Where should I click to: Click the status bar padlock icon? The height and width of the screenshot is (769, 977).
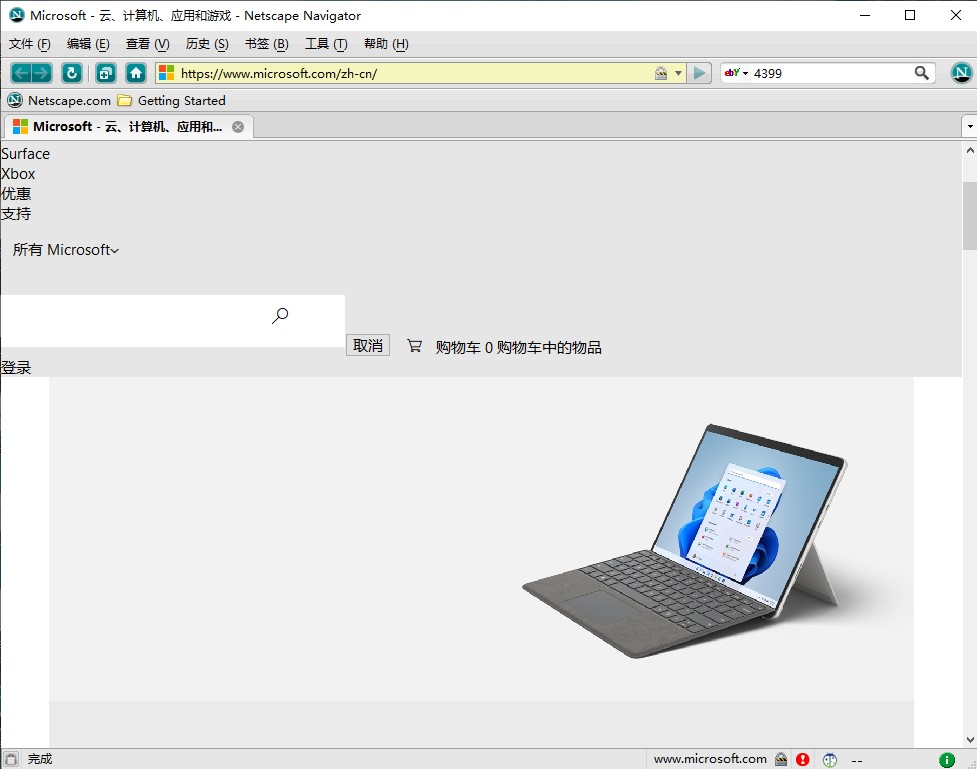click(x=781, y=759)
